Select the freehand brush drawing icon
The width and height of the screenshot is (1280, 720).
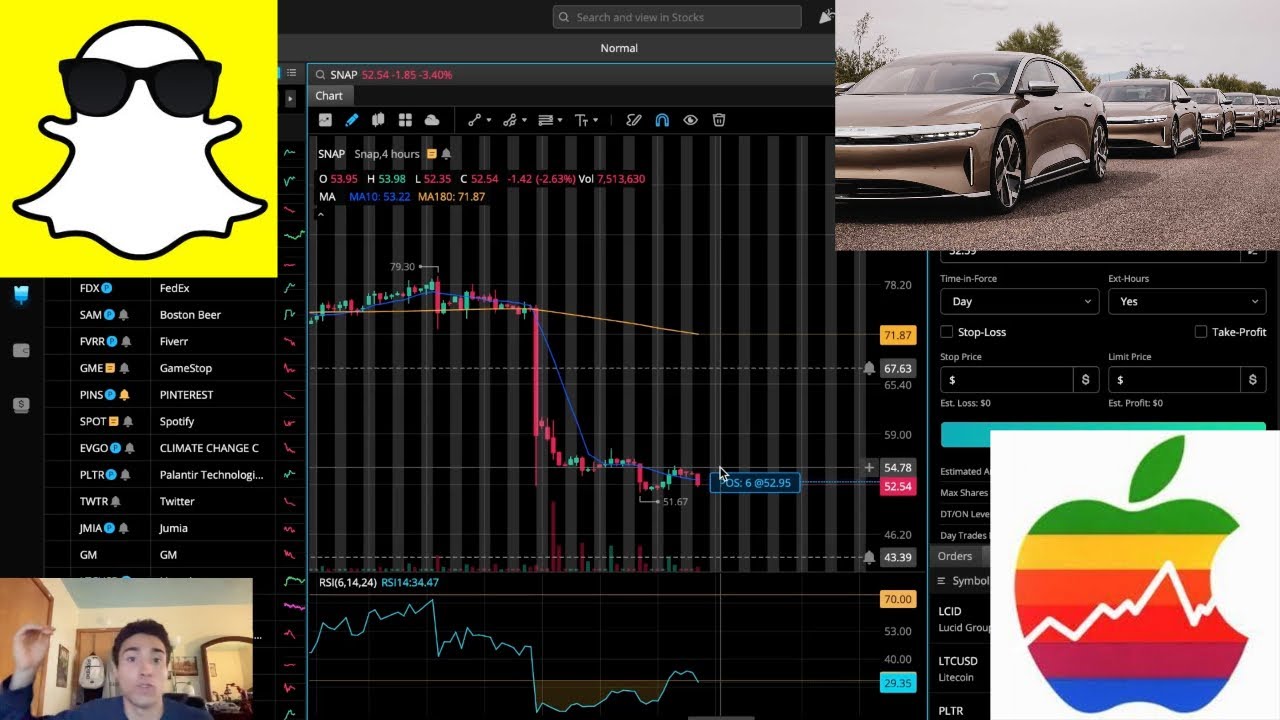633,120
